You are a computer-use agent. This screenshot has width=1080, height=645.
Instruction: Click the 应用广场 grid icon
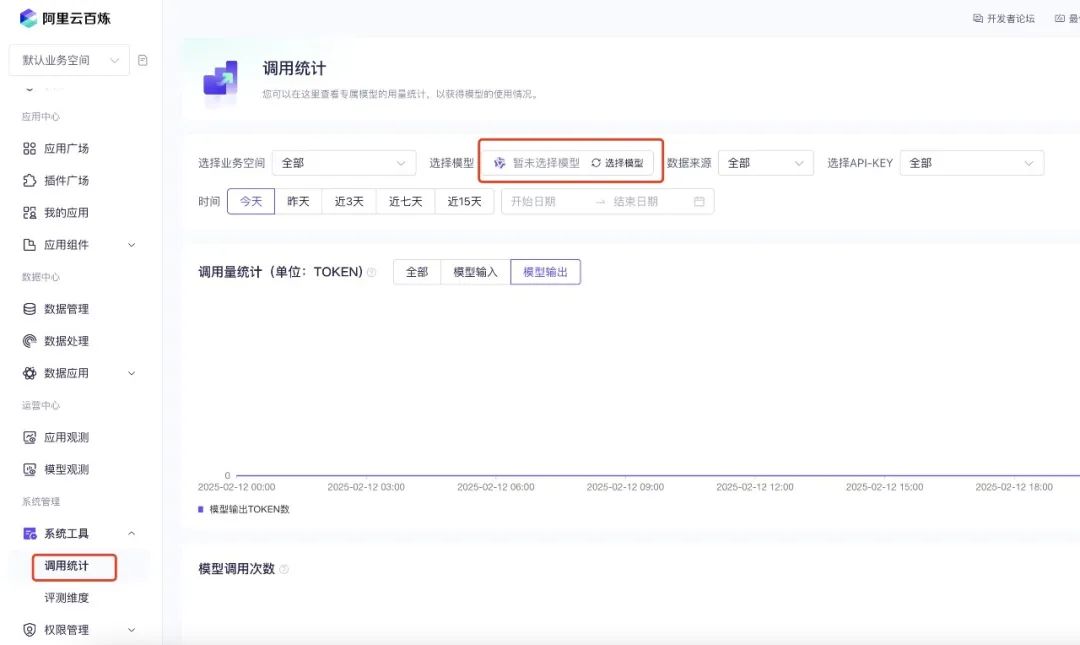tap(30, 148)
